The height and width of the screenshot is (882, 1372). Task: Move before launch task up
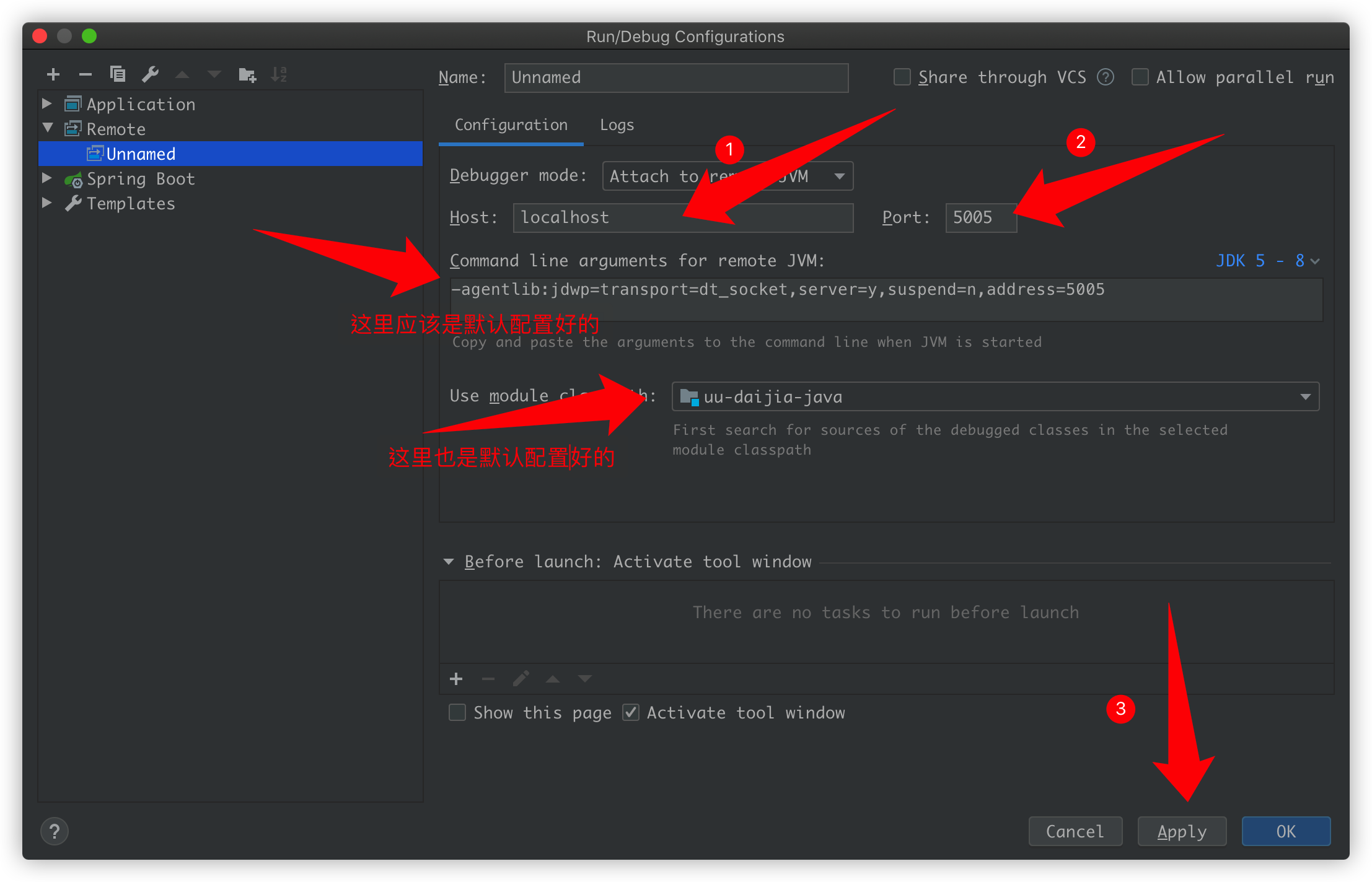pos(553,679)
